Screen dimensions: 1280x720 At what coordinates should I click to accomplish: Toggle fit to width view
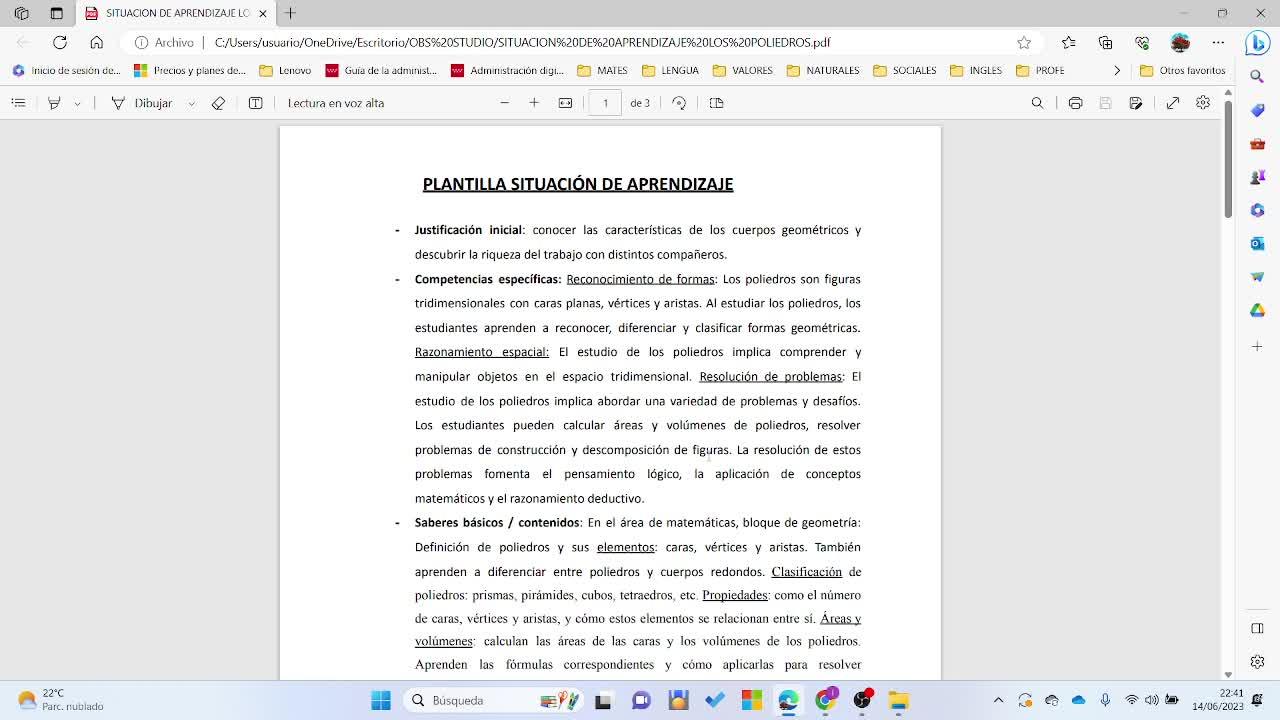click(x=565, y=103)
